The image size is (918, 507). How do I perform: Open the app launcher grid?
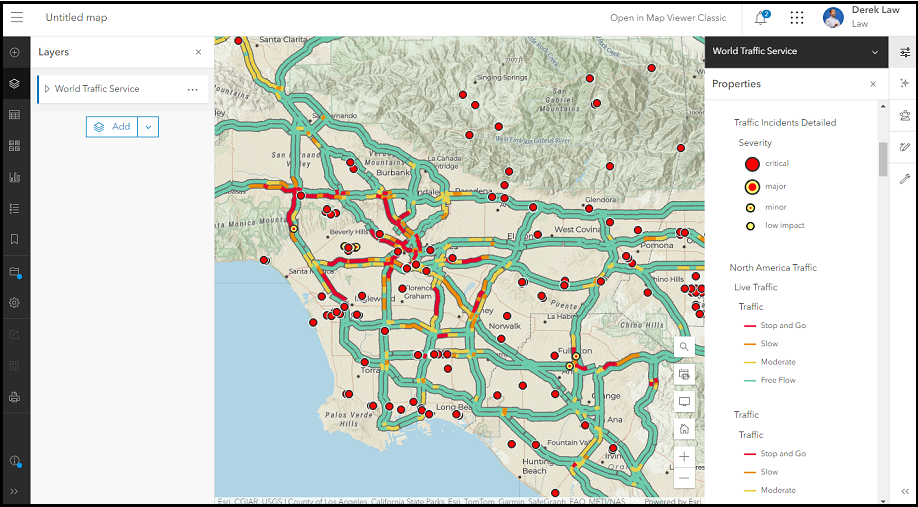(797, 18)
